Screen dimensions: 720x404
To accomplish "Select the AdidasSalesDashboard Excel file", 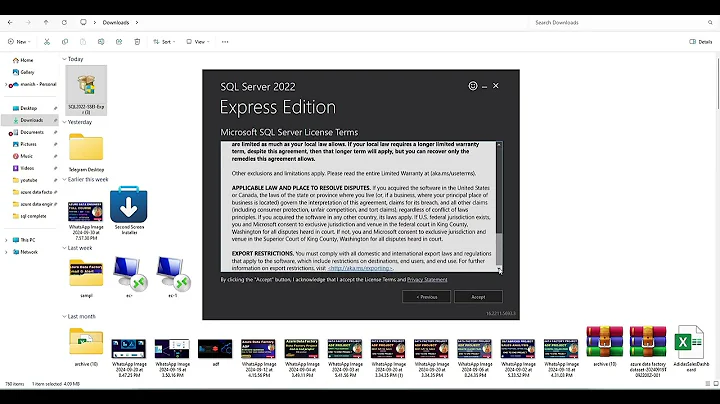I will click(x=691, y=348).
